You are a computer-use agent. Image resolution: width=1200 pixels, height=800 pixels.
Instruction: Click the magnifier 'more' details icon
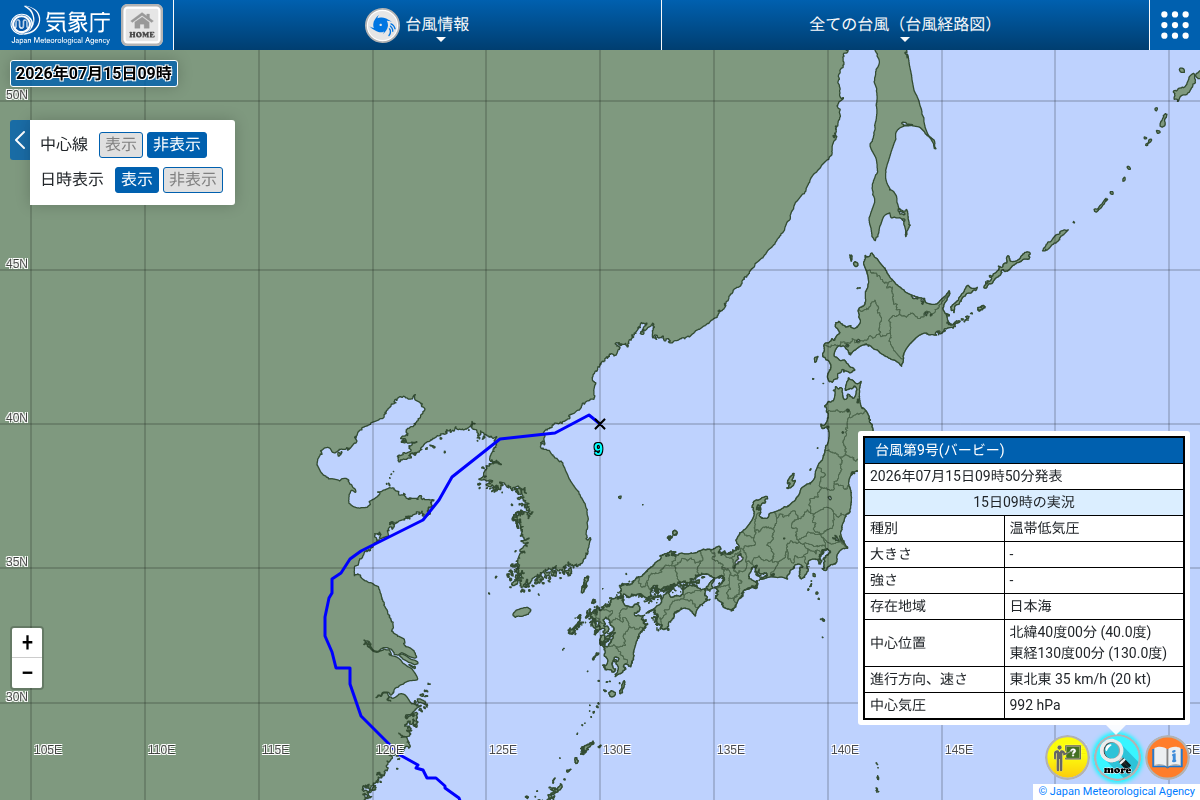point(1117,757)
